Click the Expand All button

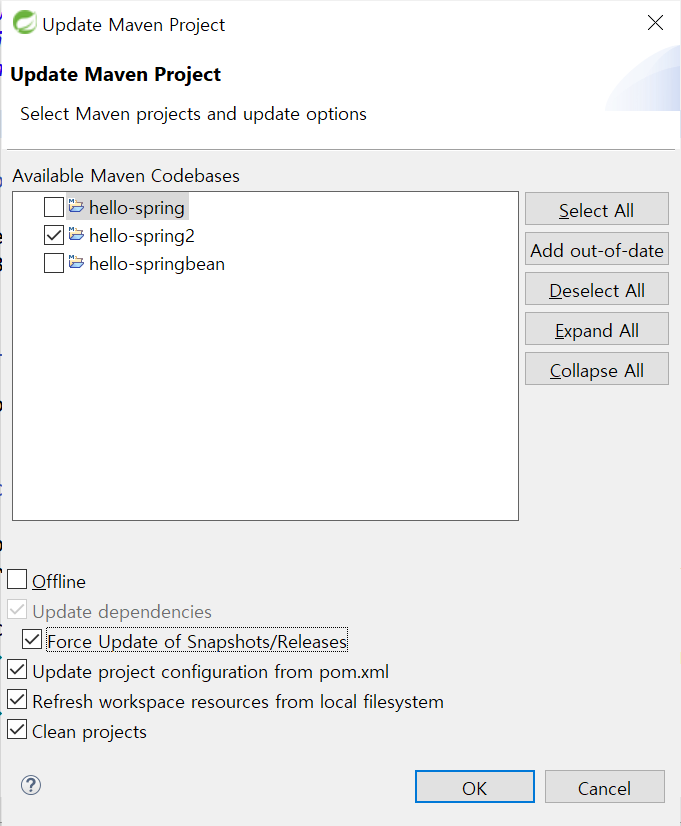[597, 329]
